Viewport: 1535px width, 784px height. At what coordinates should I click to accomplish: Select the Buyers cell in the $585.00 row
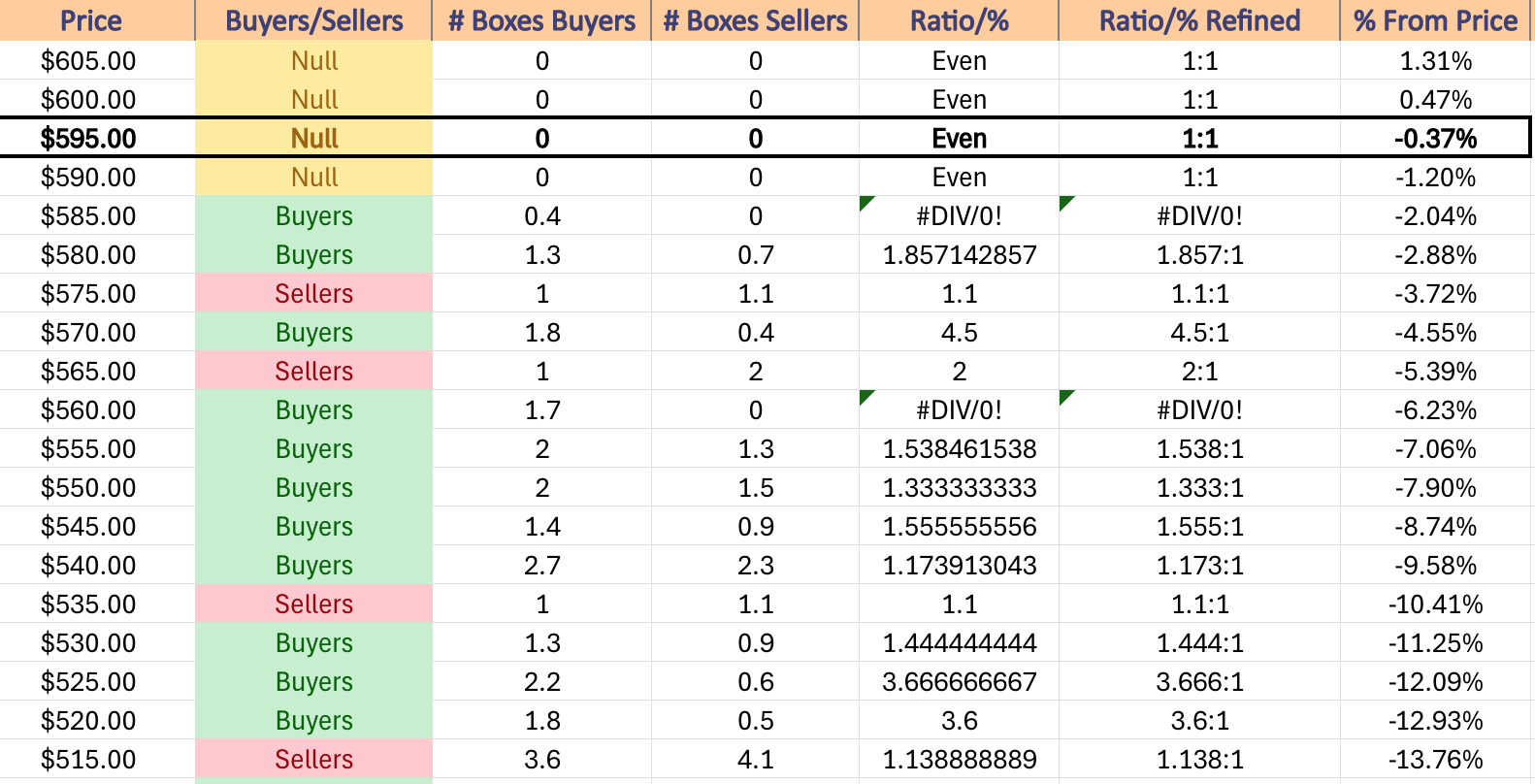[x=313, y=215]
